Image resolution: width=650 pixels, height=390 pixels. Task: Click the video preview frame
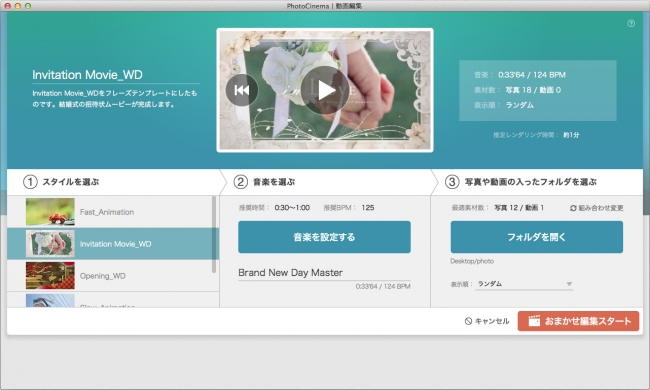[325, 90]
